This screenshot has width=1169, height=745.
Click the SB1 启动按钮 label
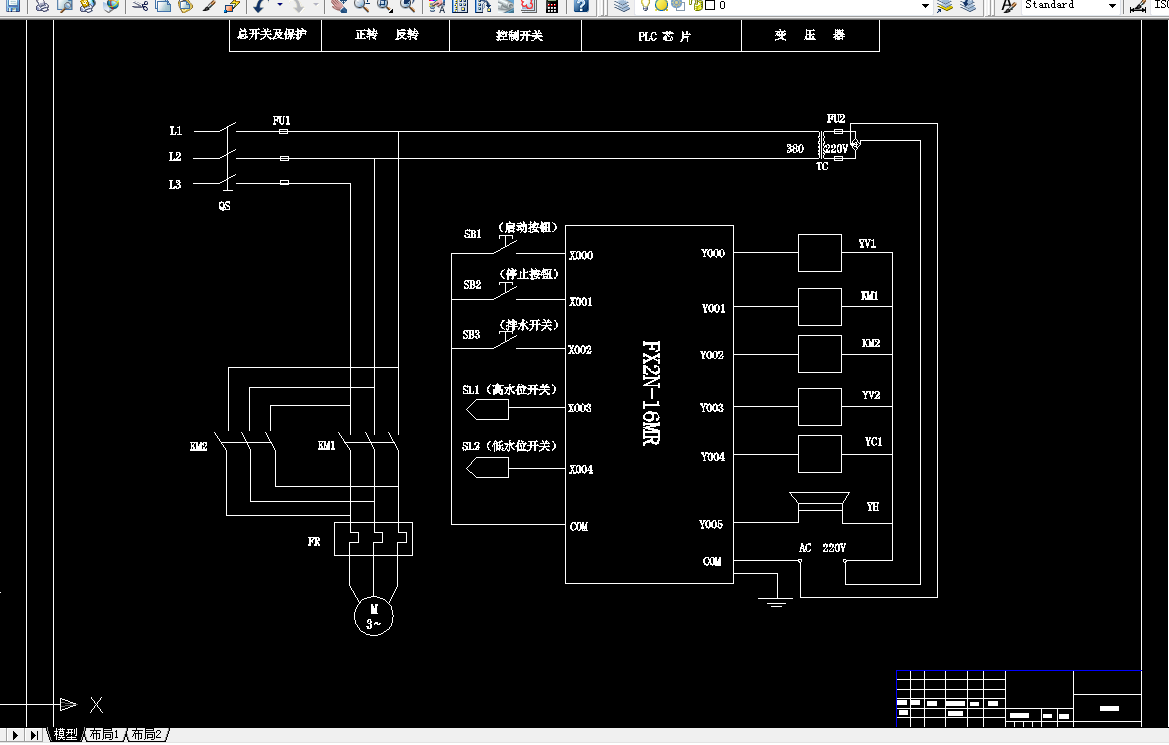pyautogui.click(x=511, y=230)
